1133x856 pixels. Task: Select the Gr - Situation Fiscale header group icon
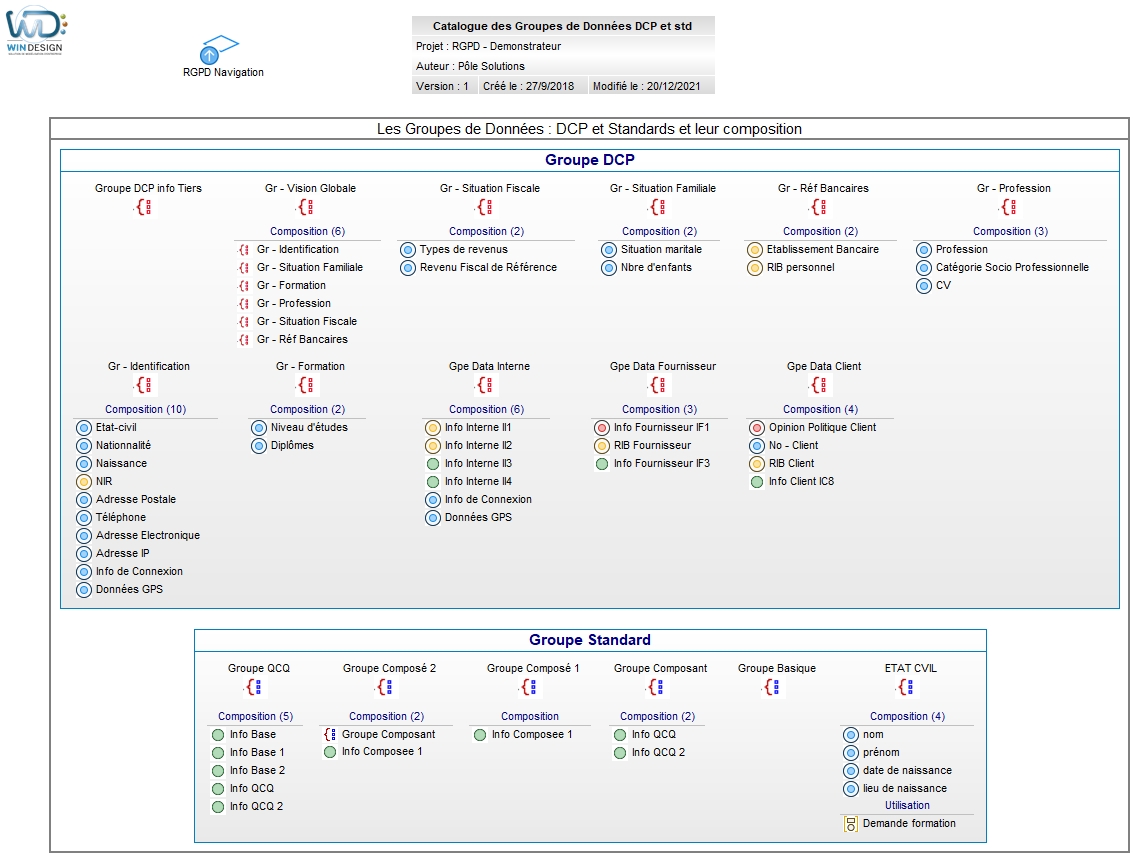[485, 207]
